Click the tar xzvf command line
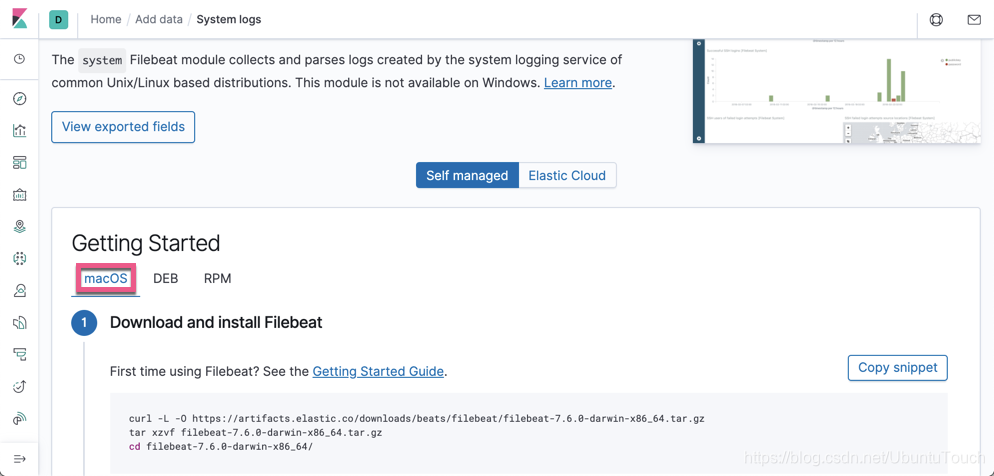Screen dimensions: 994x476 pyautogui.click(x=255, y=433)
